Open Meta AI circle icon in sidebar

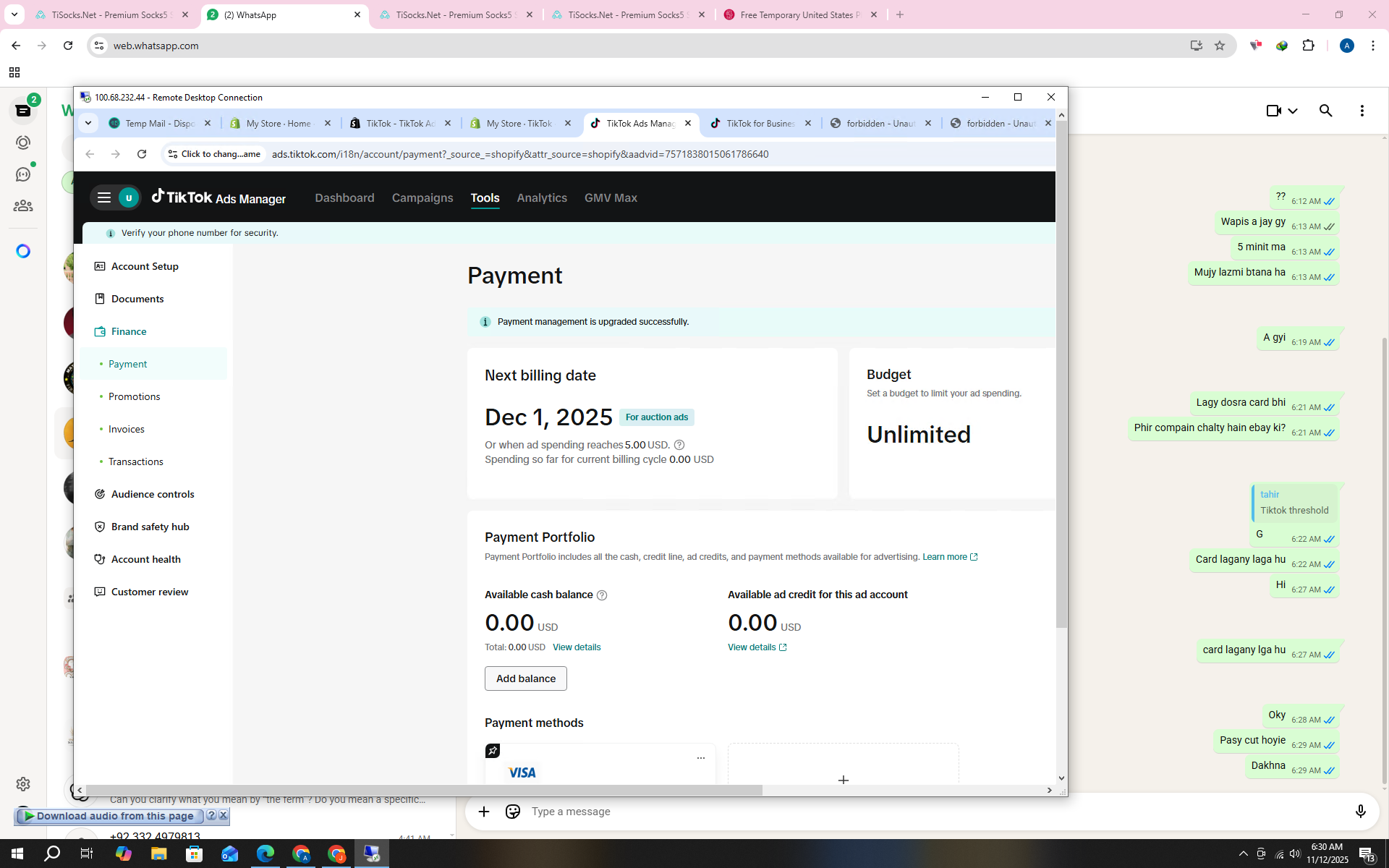[23, 251]
